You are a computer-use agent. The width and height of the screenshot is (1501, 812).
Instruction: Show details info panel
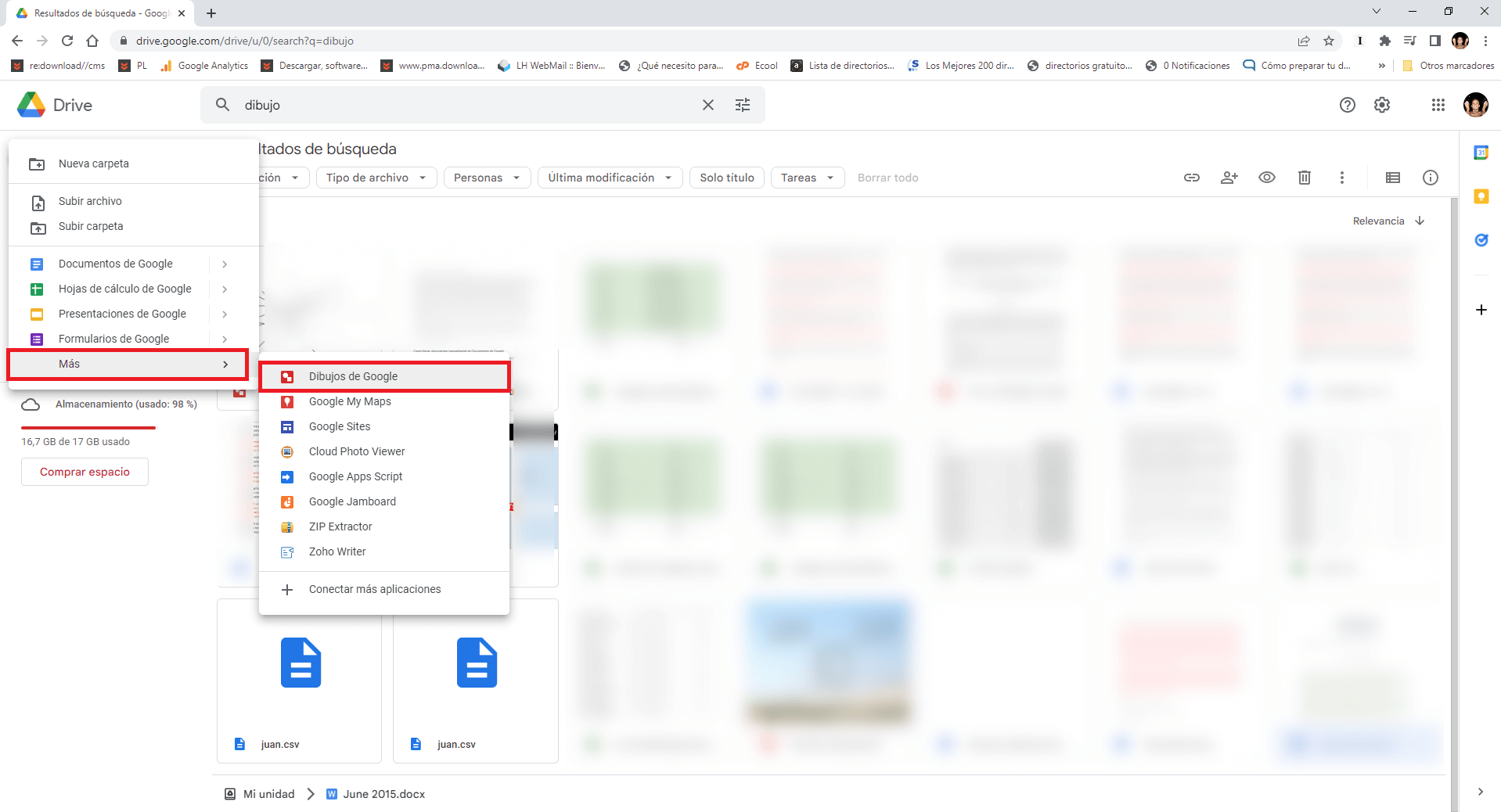(1431, 178)
